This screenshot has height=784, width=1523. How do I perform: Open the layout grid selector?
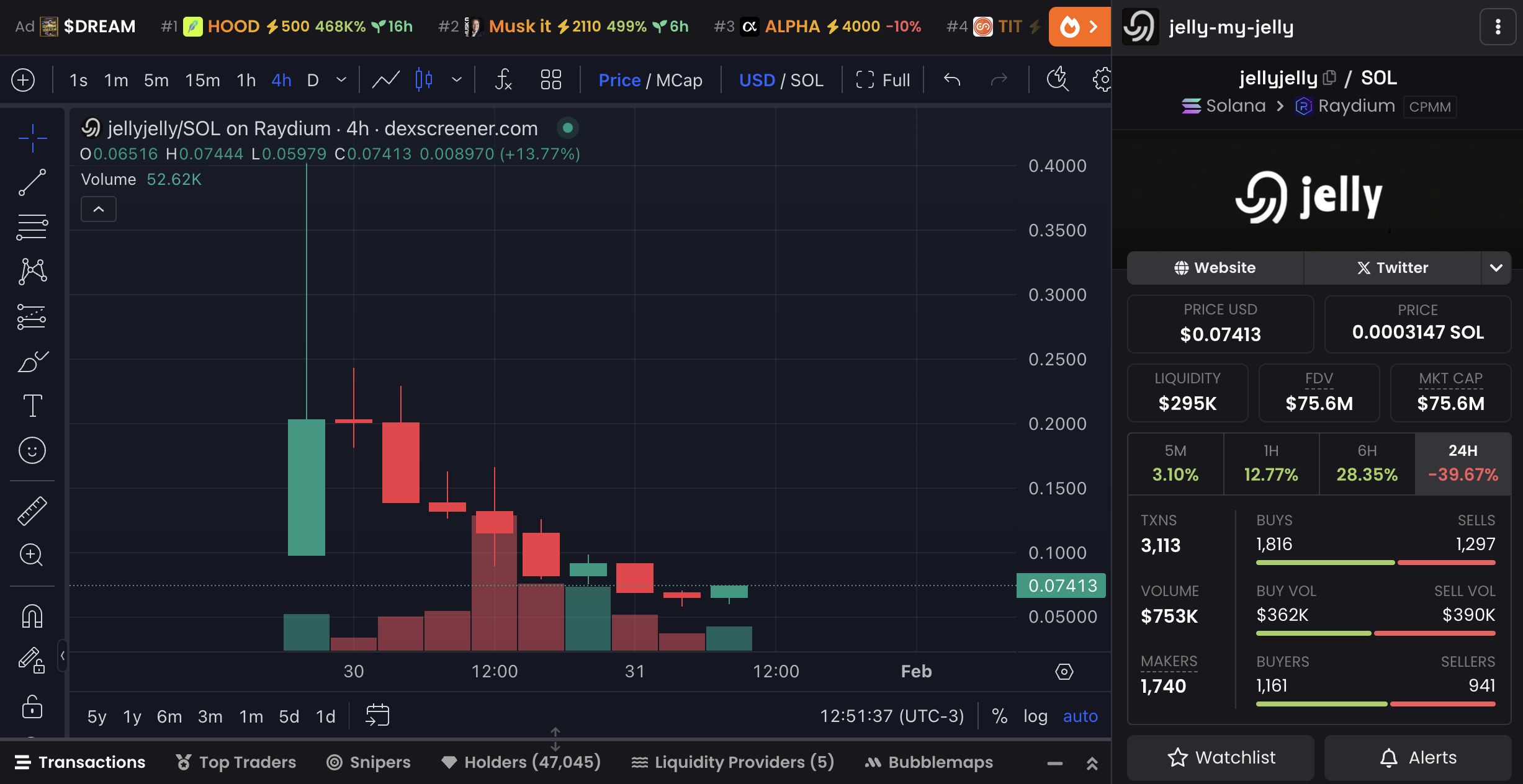tap(550, 80)
